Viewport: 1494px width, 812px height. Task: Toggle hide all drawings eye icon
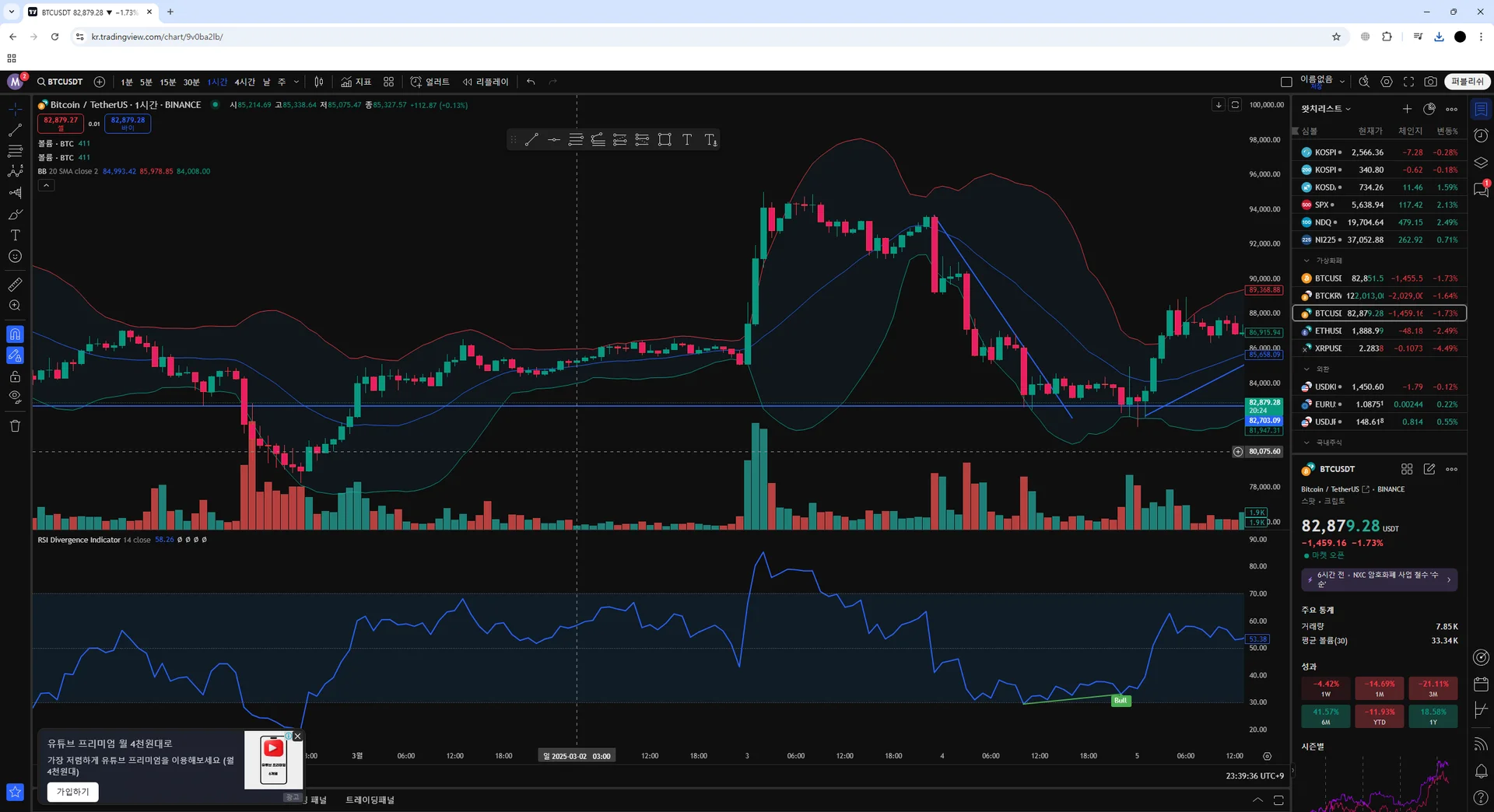[x=15, y=397]
